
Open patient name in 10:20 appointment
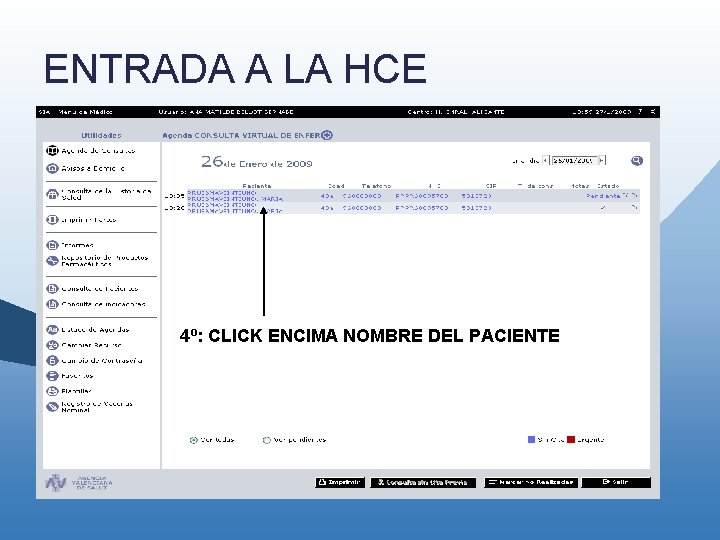[x=235, y=208]
